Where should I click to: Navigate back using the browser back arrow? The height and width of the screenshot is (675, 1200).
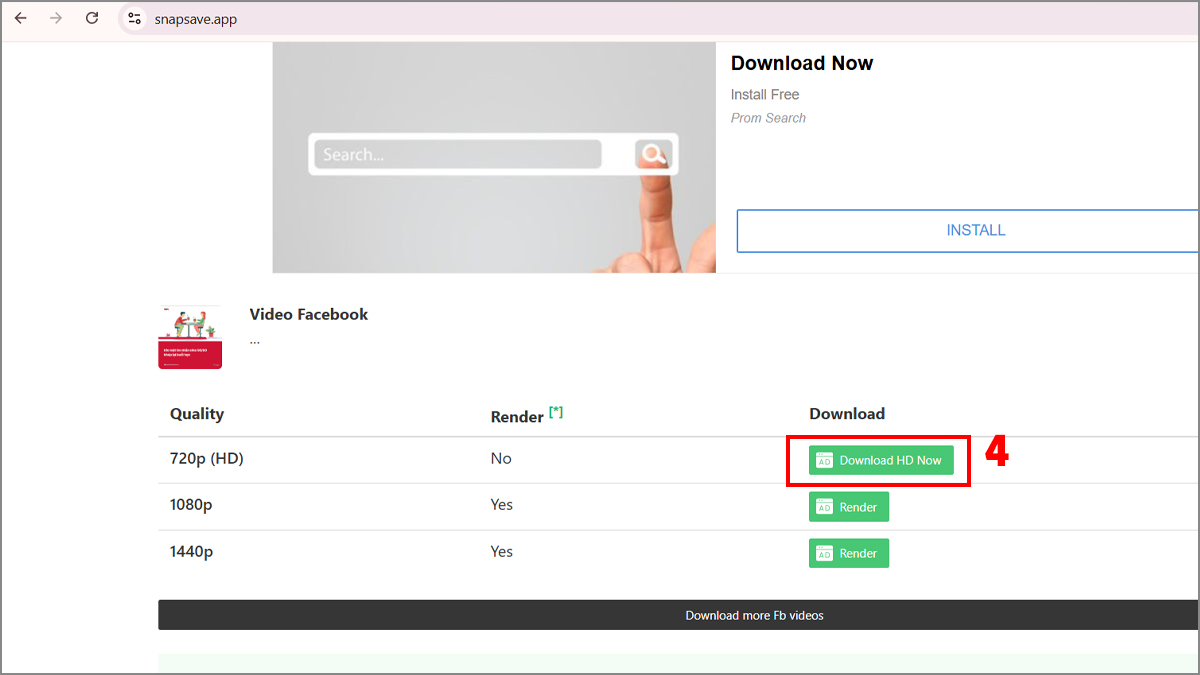(x=20, y=17)
